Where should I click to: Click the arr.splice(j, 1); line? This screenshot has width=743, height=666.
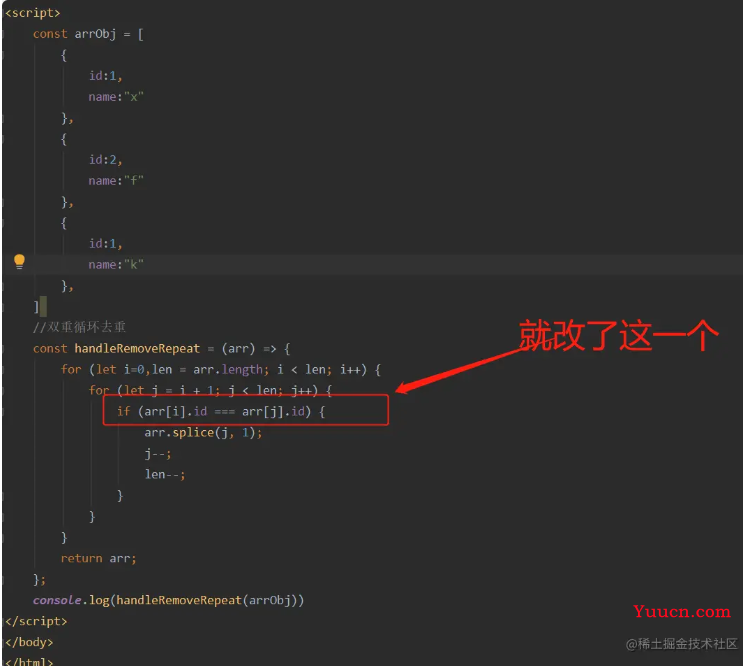pyautogui.click(x=203, y=432)
